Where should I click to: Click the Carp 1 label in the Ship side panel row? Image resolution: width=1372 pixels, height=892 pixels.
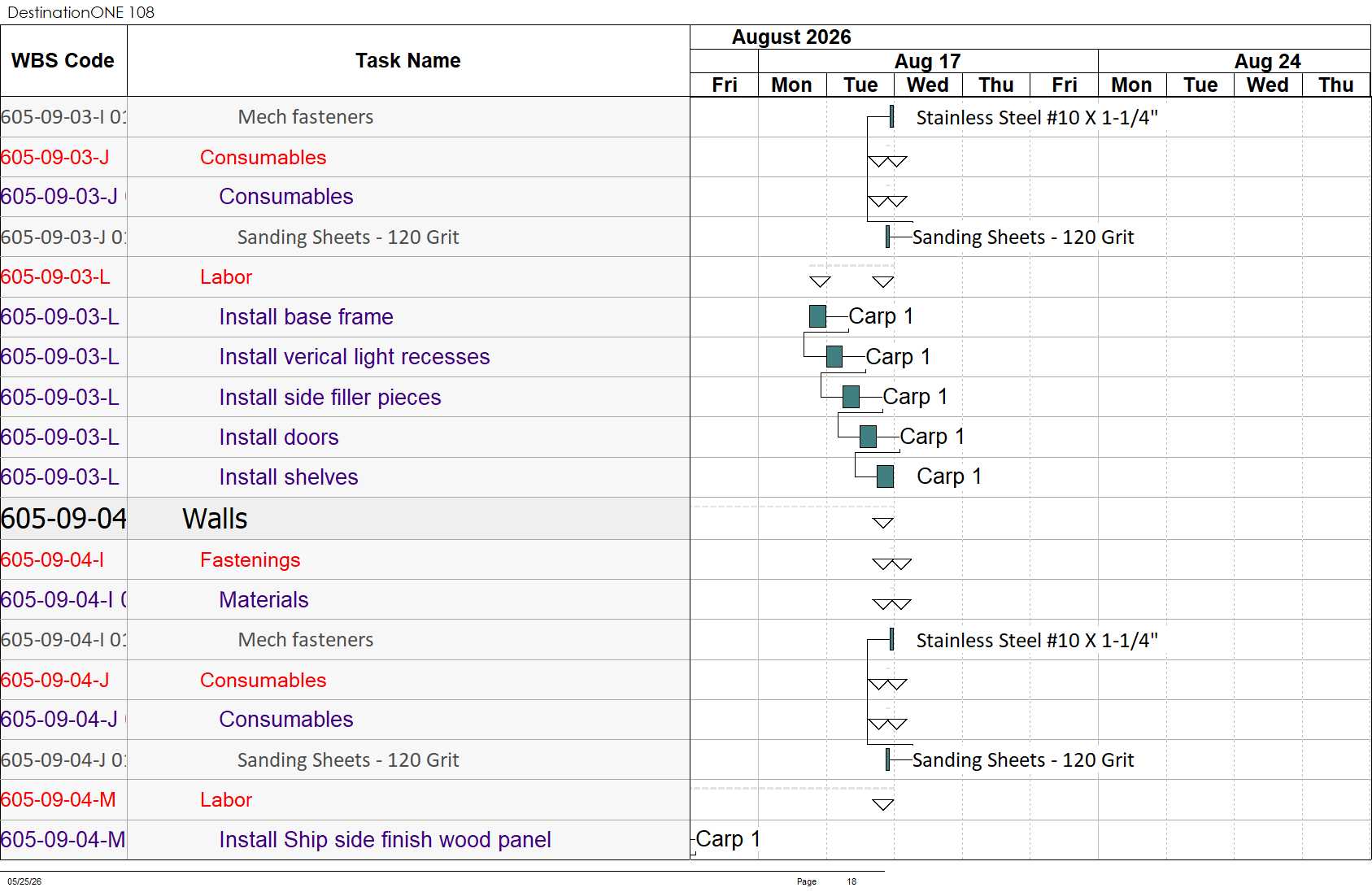point(728,839)
